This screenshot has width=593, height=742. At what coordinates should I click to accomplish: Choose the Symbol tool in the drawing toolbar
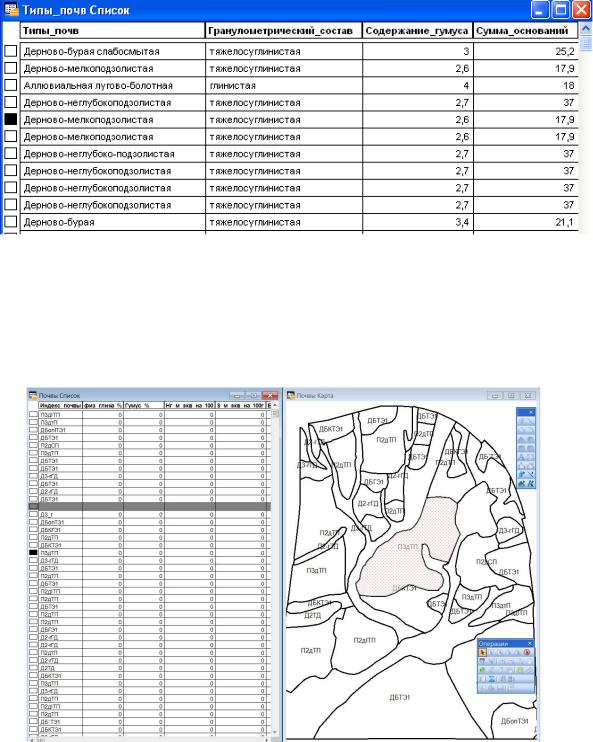pyautogui.click(x=522, y=421)
